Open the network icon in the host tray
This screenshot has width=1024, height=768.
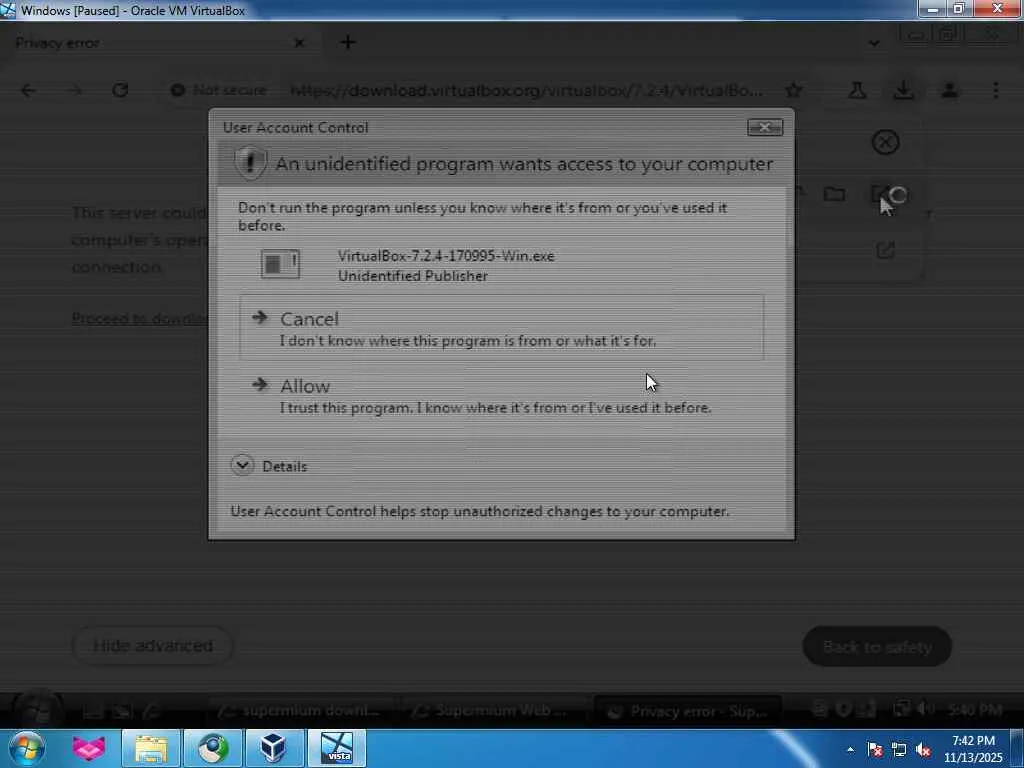[899, 749]
